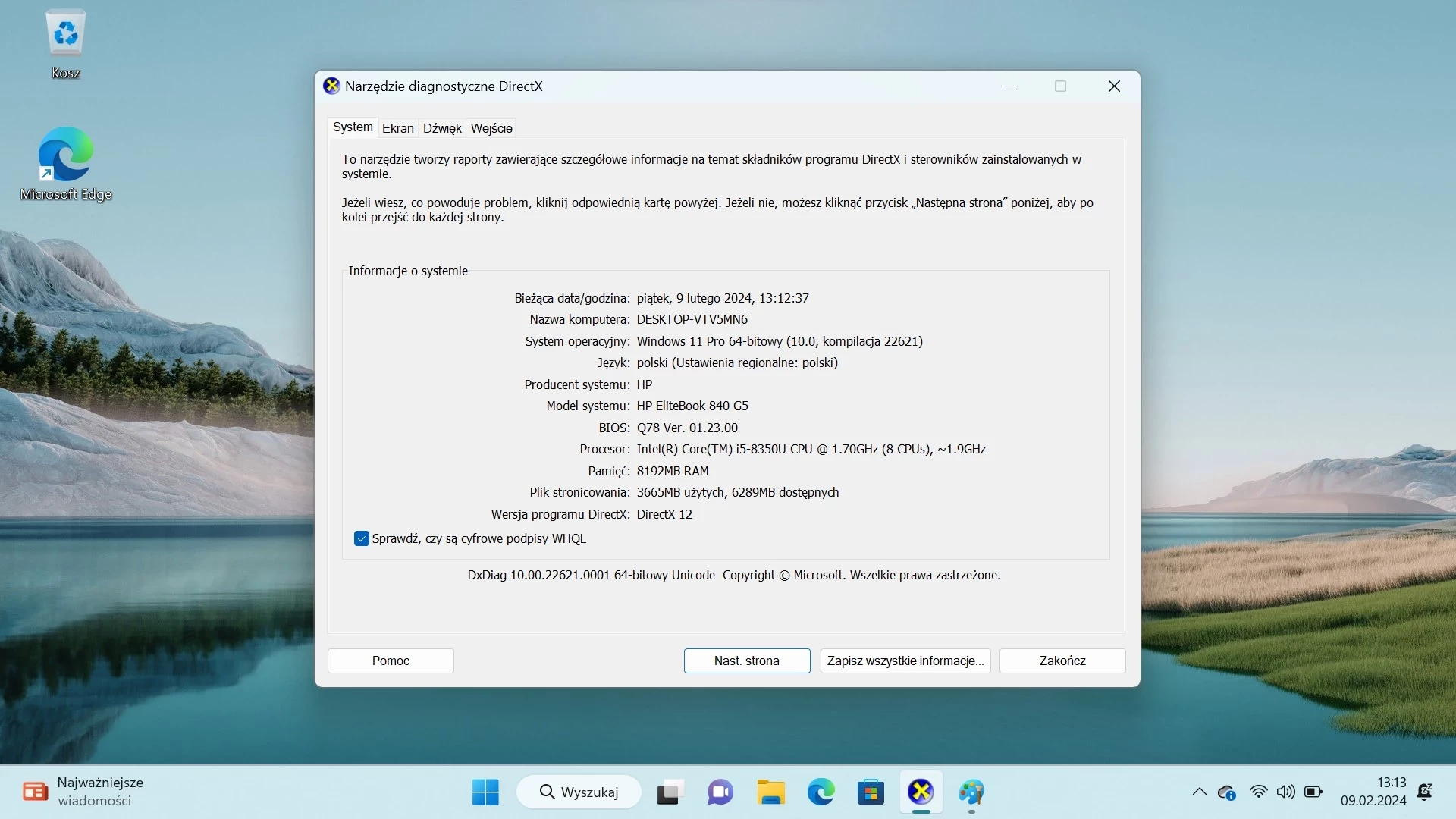Switch to the Ekran tab
Viewport: 1456px width, 819px height.
click(x=397, y=128)
